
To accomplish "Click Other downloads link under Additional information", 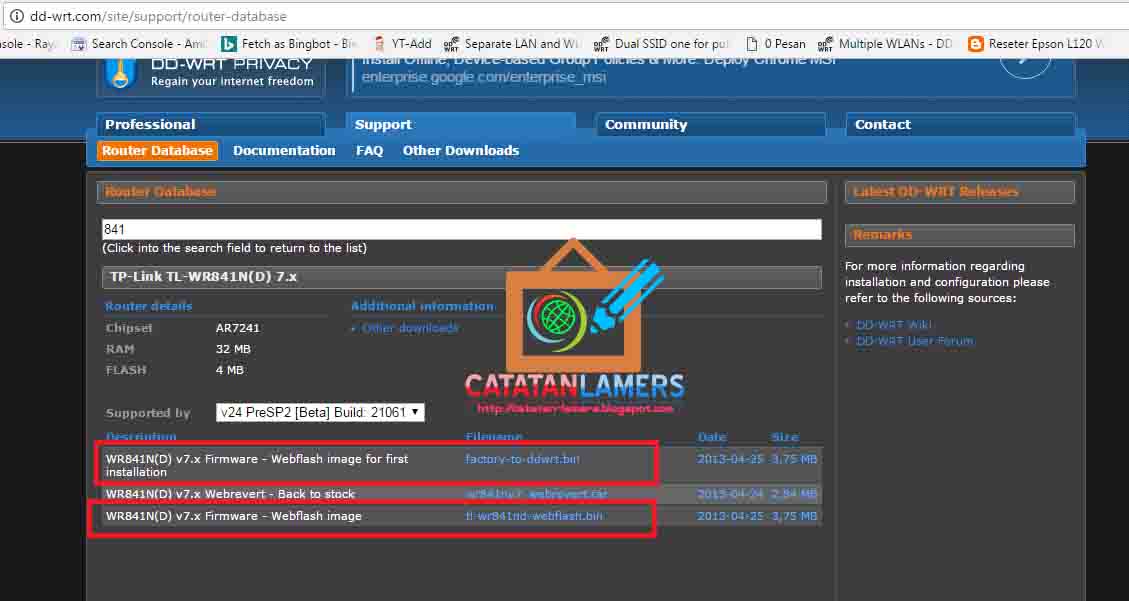I will [x=410, y=328].
